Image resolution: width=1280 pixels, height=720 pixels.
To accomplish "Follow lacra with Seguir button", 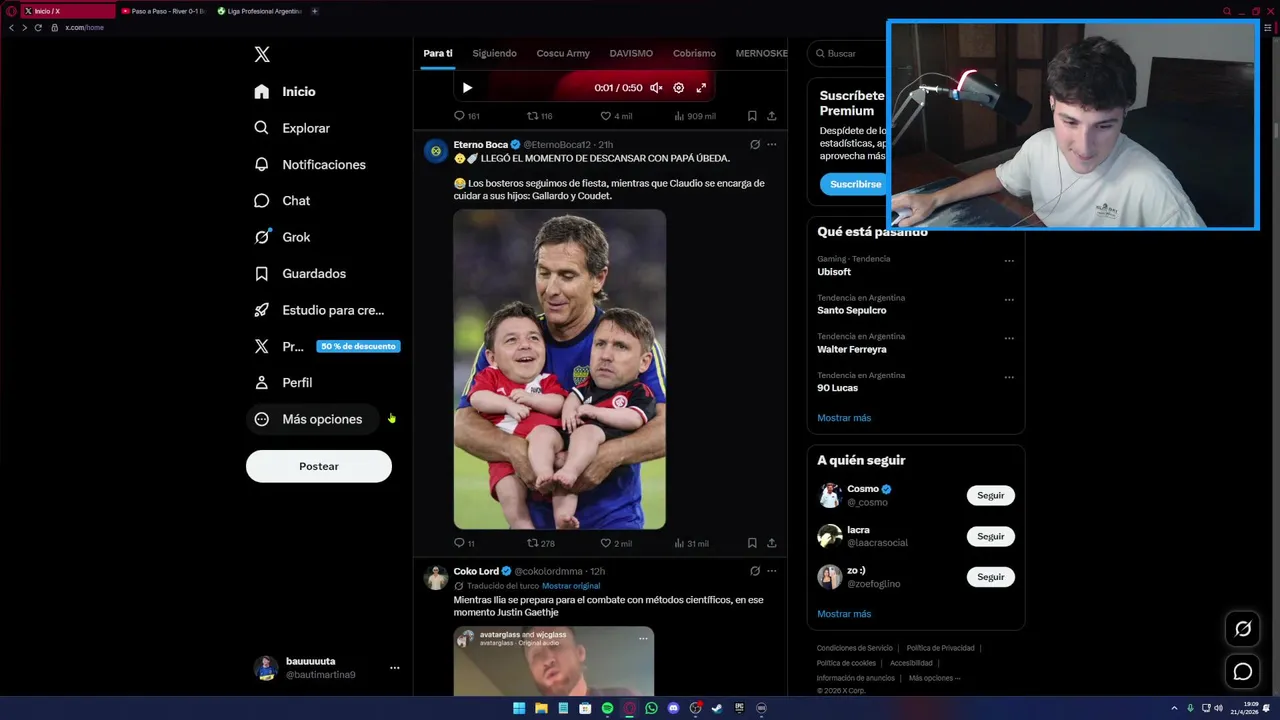I will pos(990,536).
